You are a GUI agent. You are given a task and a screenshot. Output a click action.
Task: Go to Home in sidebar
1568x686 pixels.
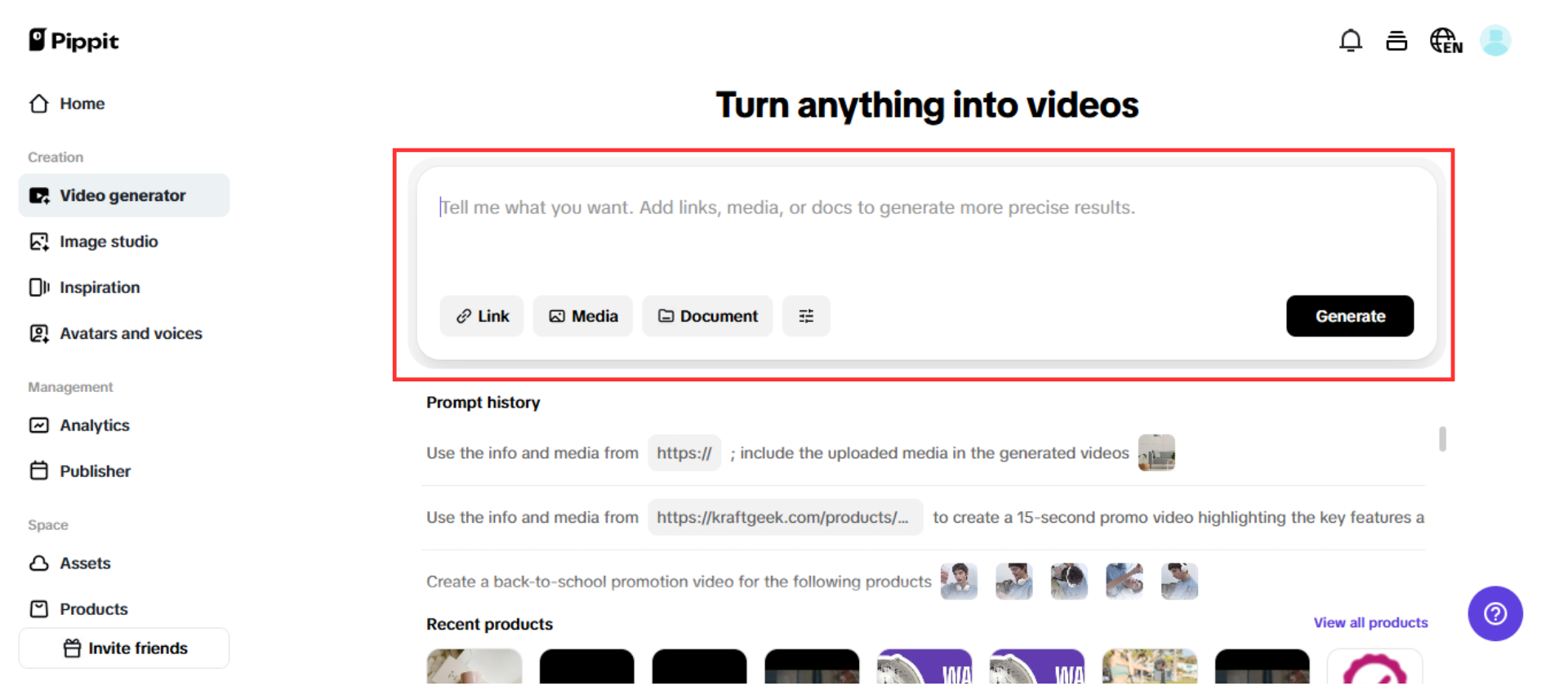82,104
